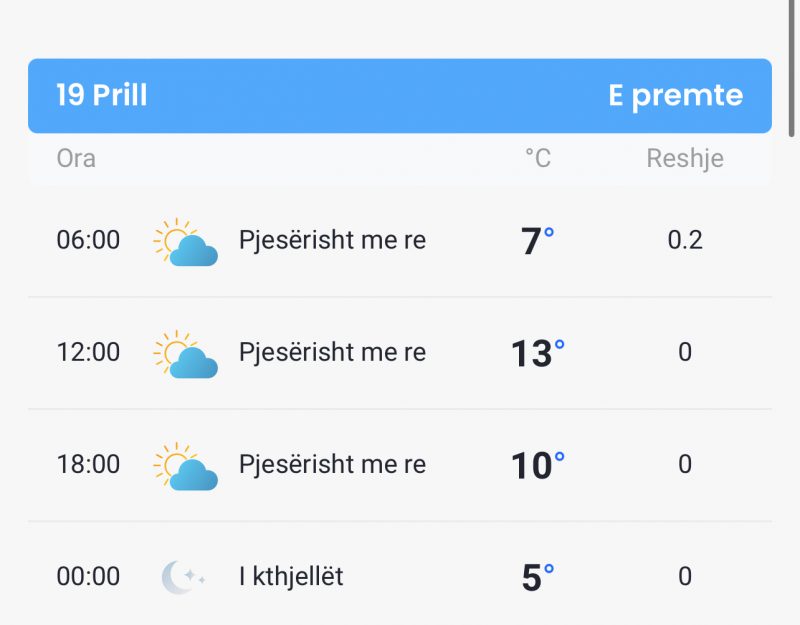Click the Reshje column header
The width and height of the screenshot is (800, 625).
click(685, 159)
